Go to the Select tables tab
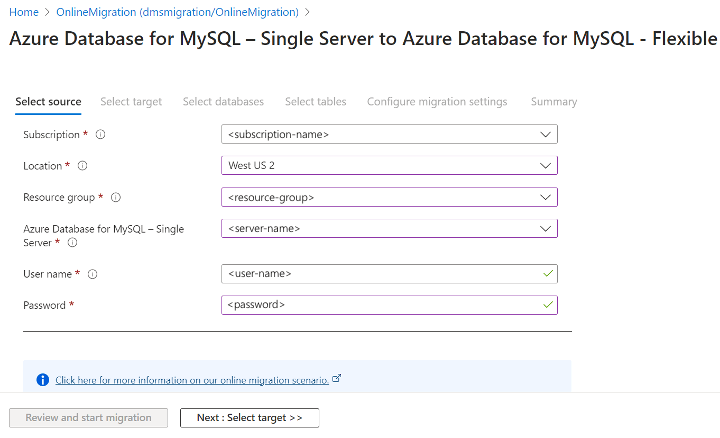Viewport: 720px width, 438px height. click(x=315, y=102)
